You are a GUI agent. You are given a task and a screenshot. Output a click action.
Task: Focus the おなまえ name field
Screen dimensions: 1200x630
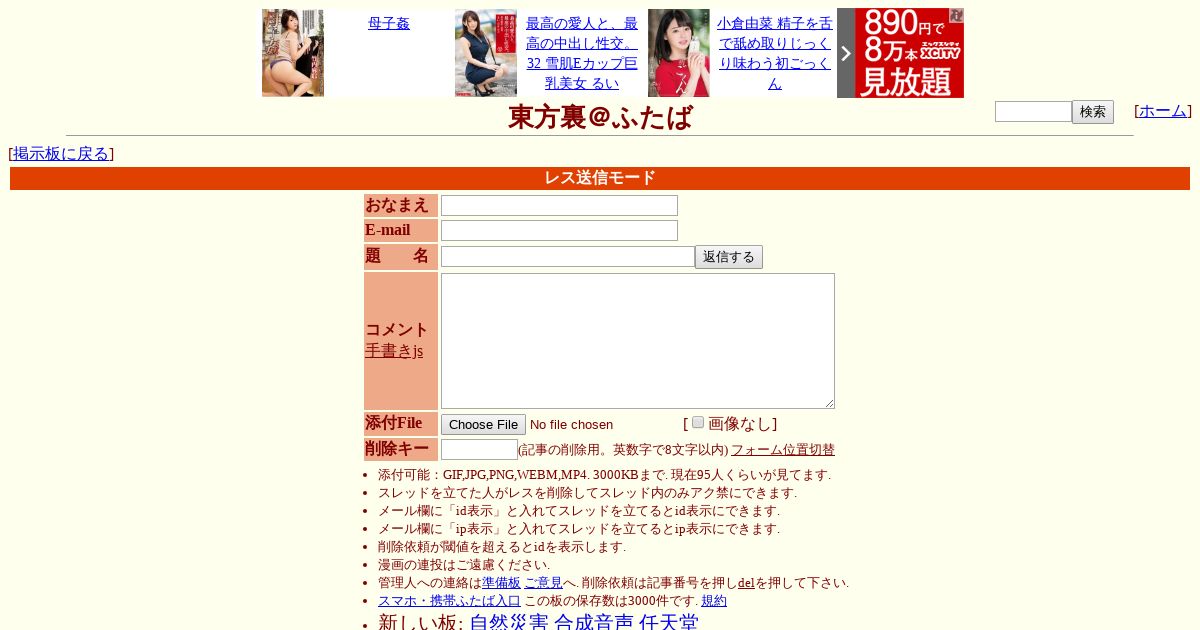[x=559, y=206]
